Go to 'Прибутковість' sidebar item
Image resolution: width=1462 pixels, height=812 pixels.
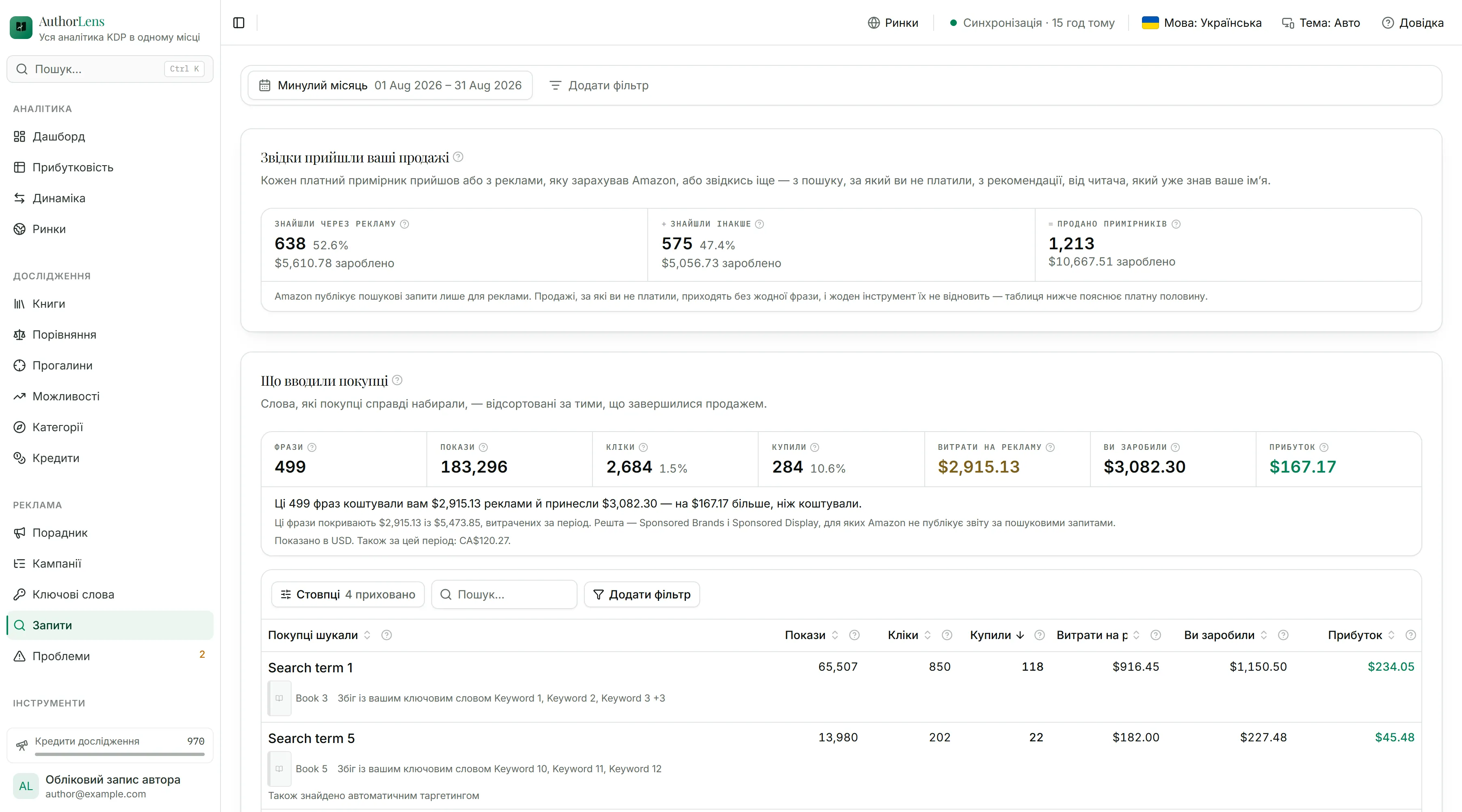point(110,167)
